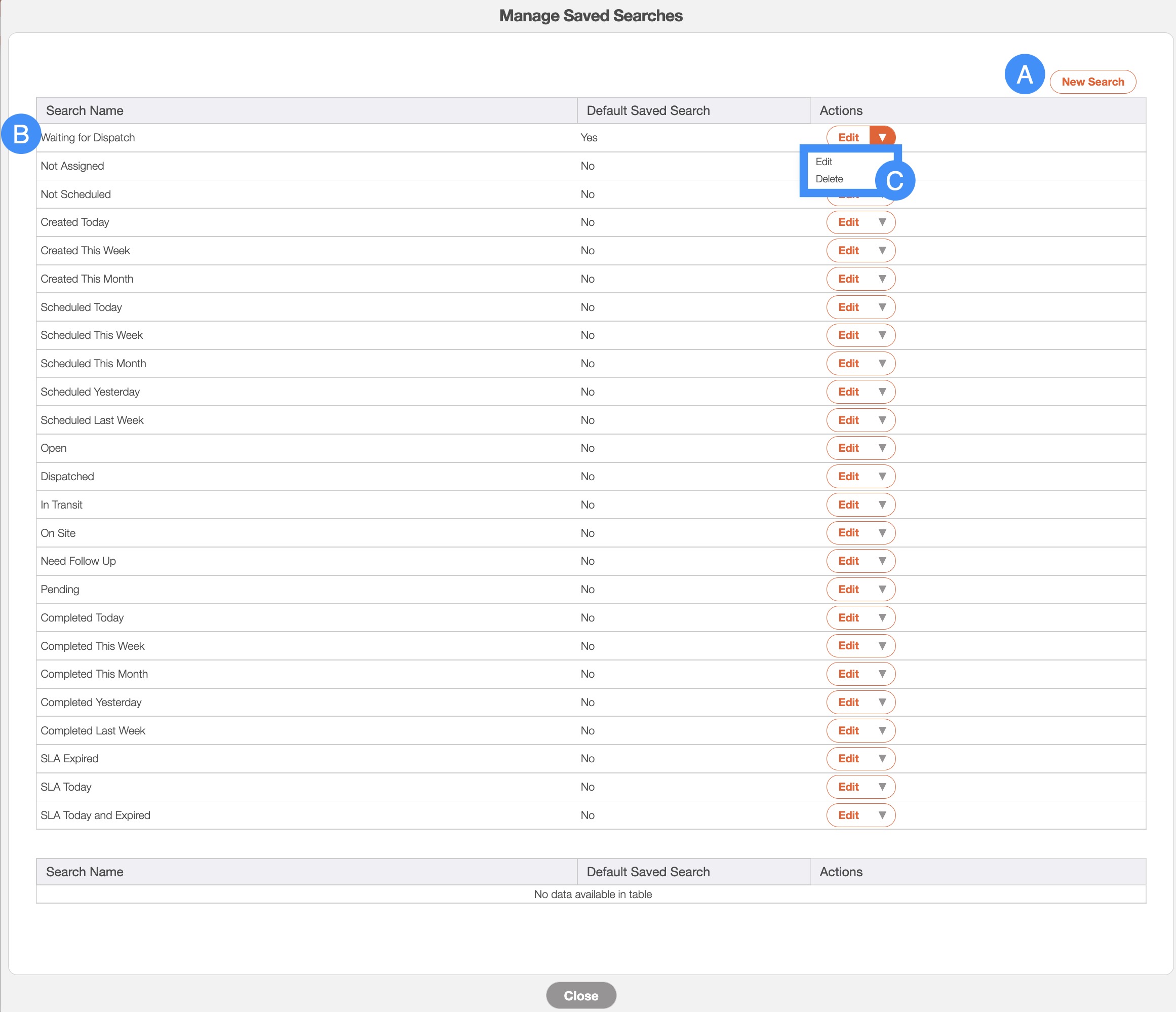The height and width of the screenshot is (1012, 1176).
Task: Edit the Waiting for Dispatch search
Action: (x=848, y=137)
